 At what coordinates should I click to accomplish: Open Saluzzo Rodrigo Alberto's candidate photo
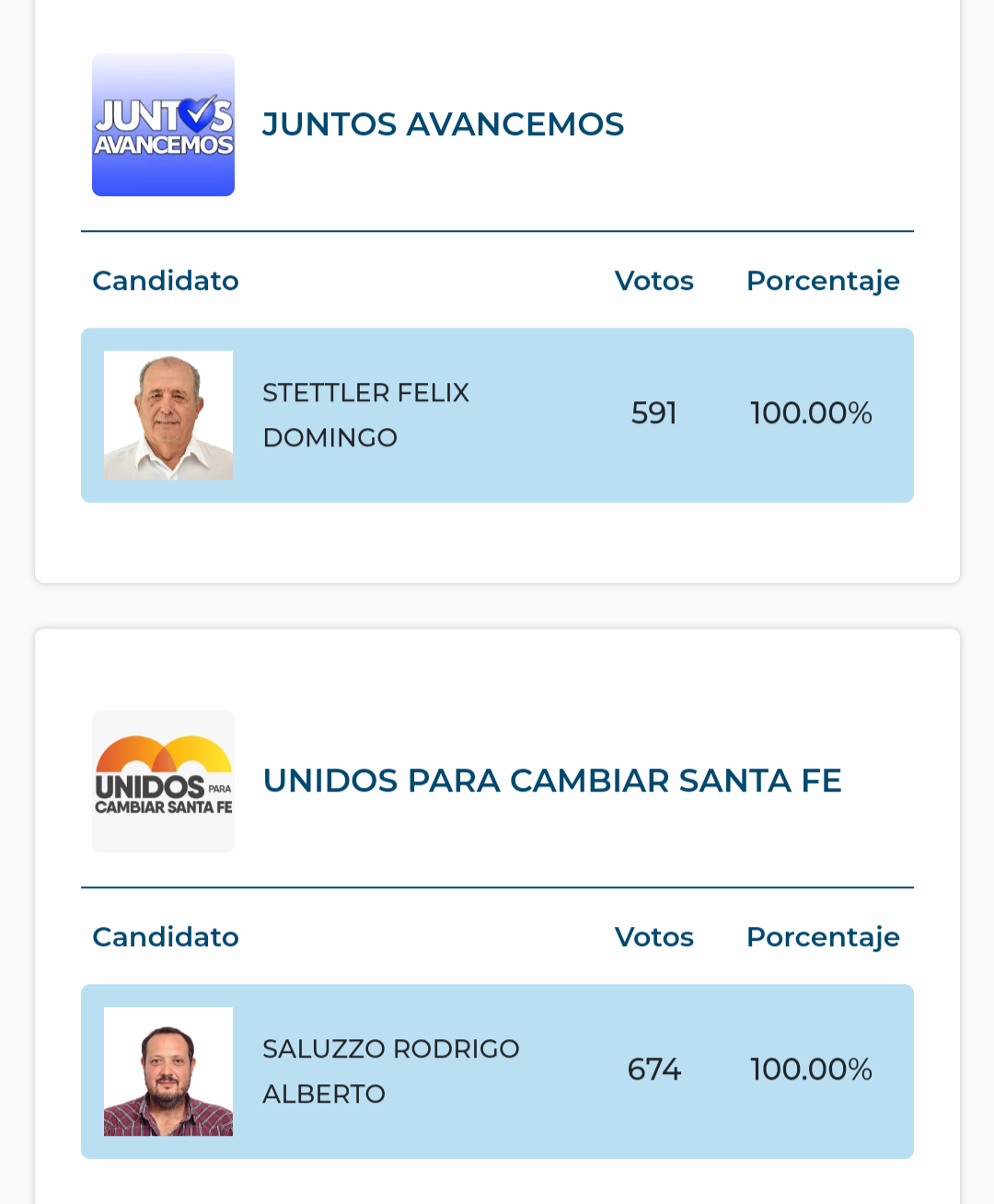point(168,1071)
